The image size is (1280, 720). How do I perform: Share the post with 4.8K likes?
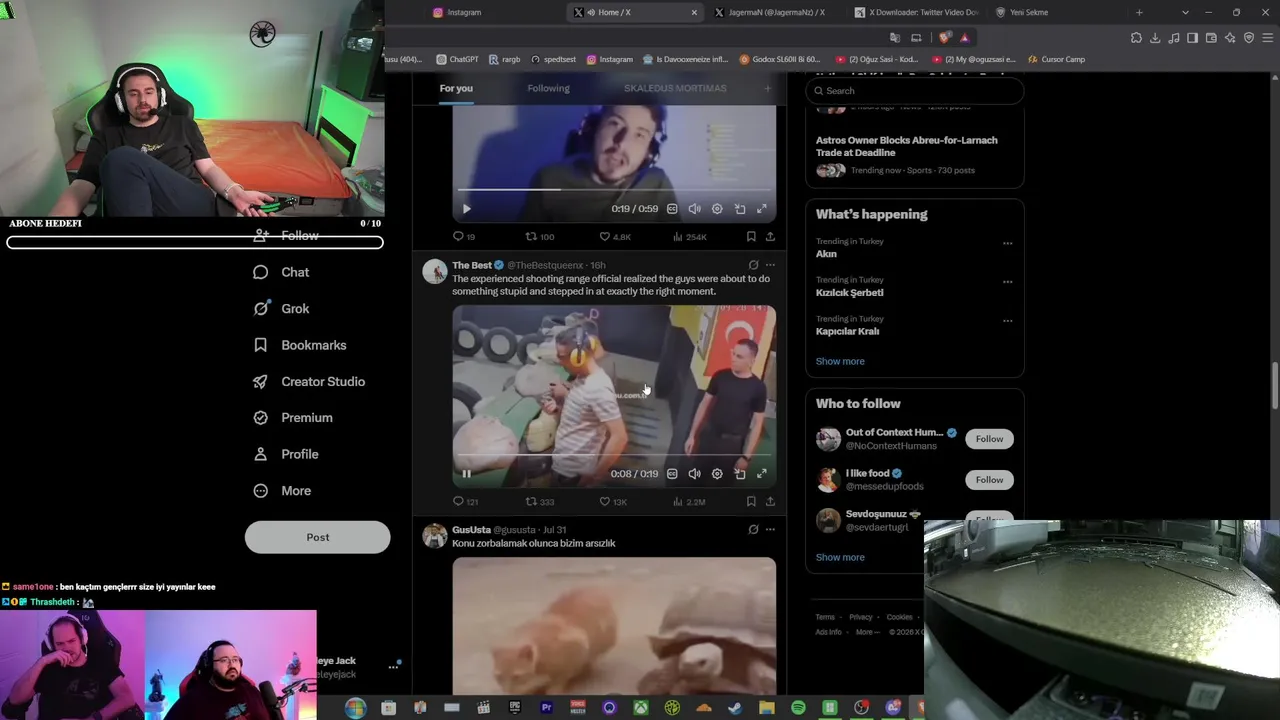pos(770,237)
